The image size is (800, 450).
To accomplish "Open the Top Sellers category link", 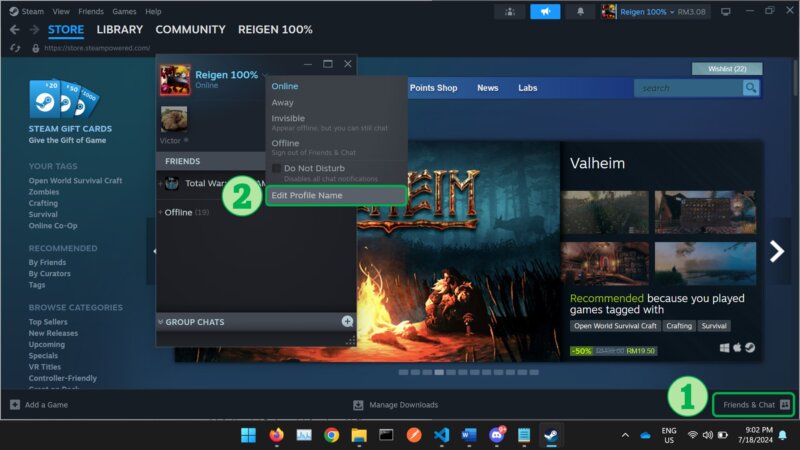I will click(48, 322).
